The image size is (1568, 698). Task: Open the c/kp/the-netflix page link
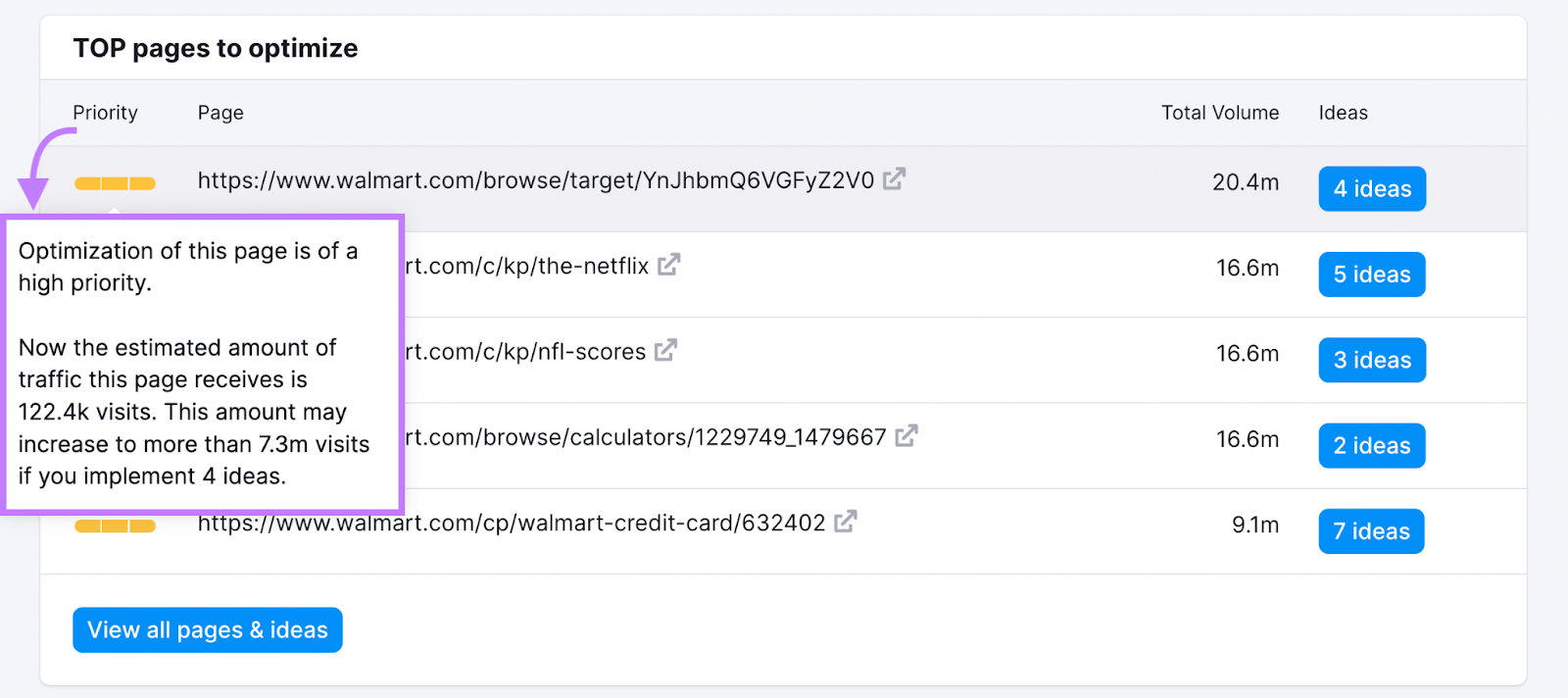pos(527,266)
